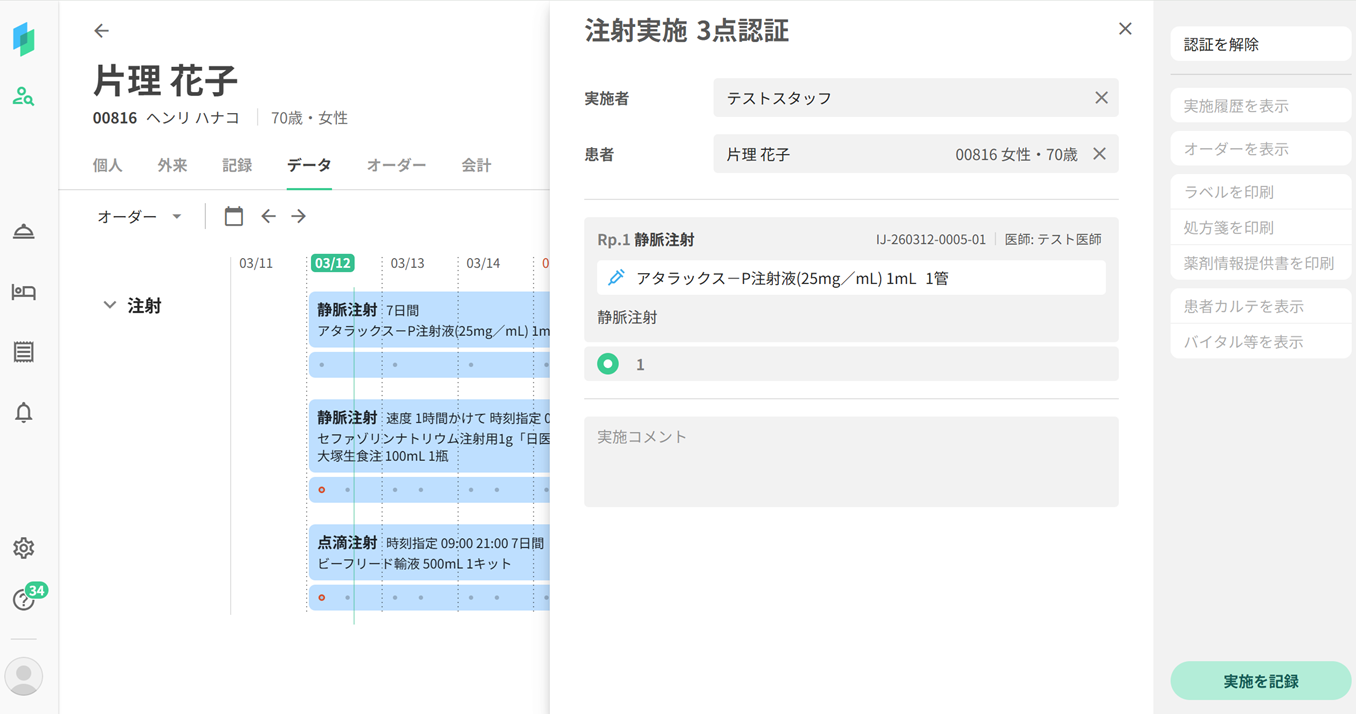Collapse the 注射 section
1356x714 pixels.
pyautogui.click(x=110, y=305)
